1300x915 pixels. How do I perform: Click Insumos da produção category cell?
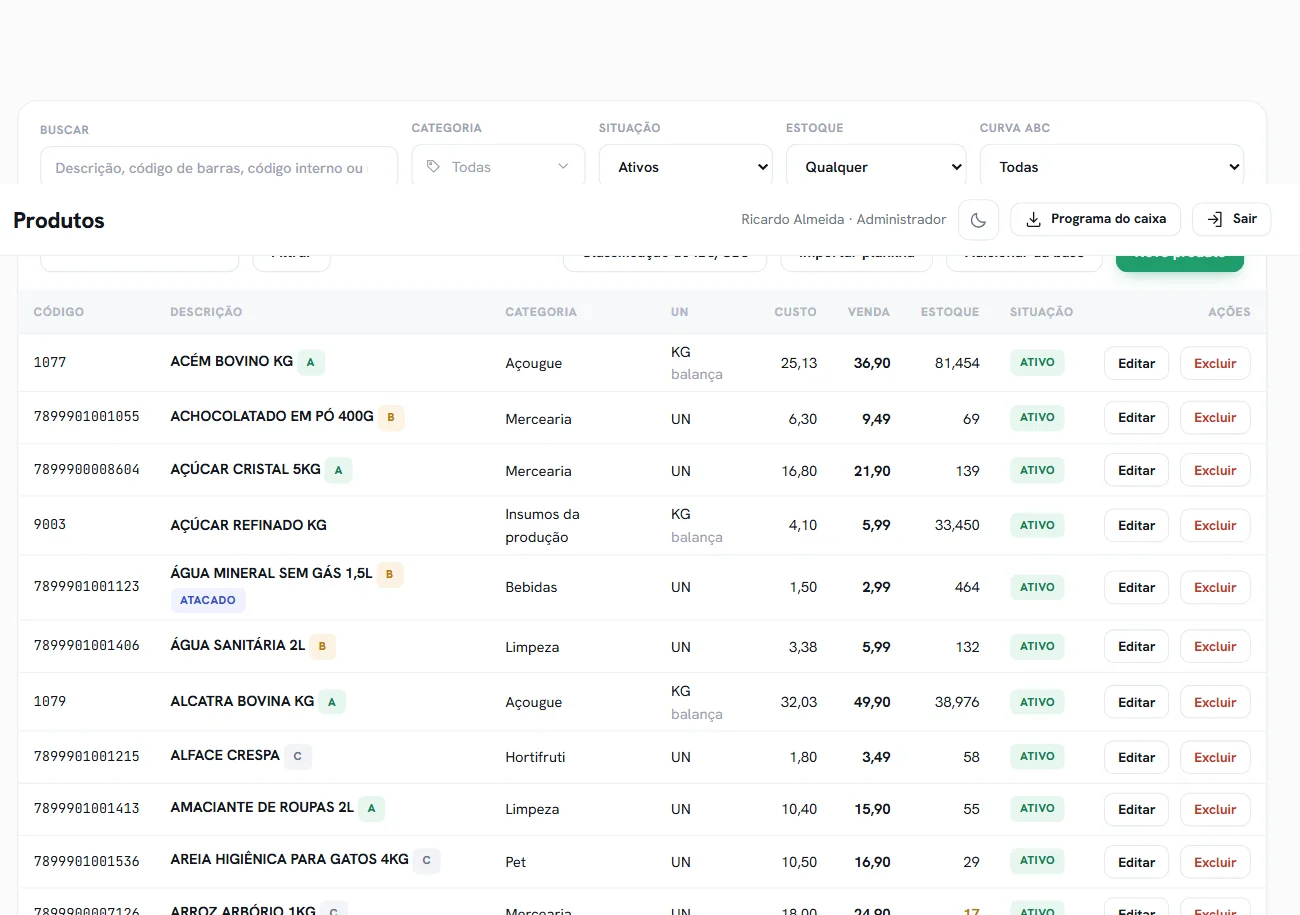543,525
